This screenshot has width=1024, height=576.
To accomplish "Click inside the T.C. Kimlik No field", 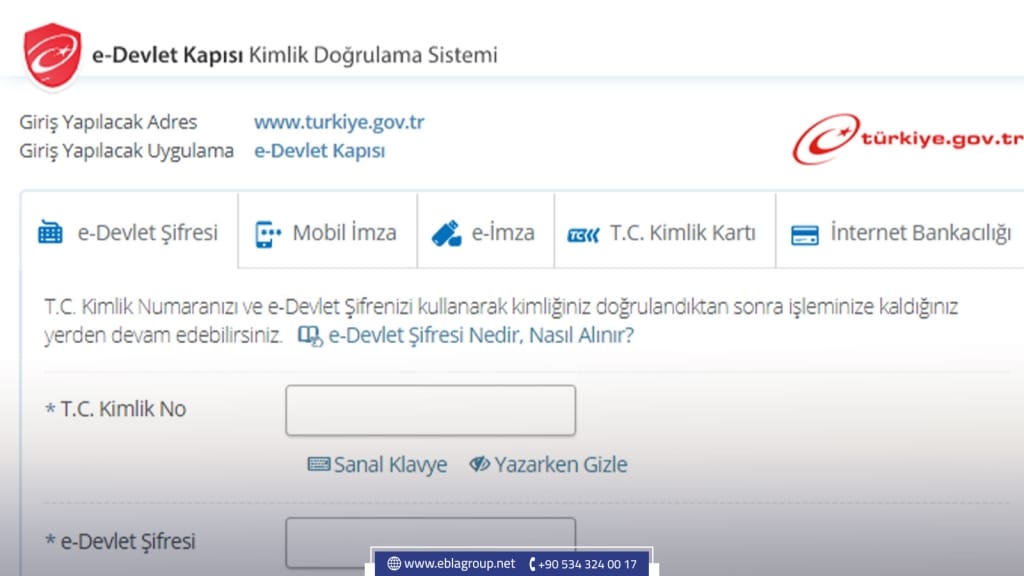I will [x=430, y=410].
